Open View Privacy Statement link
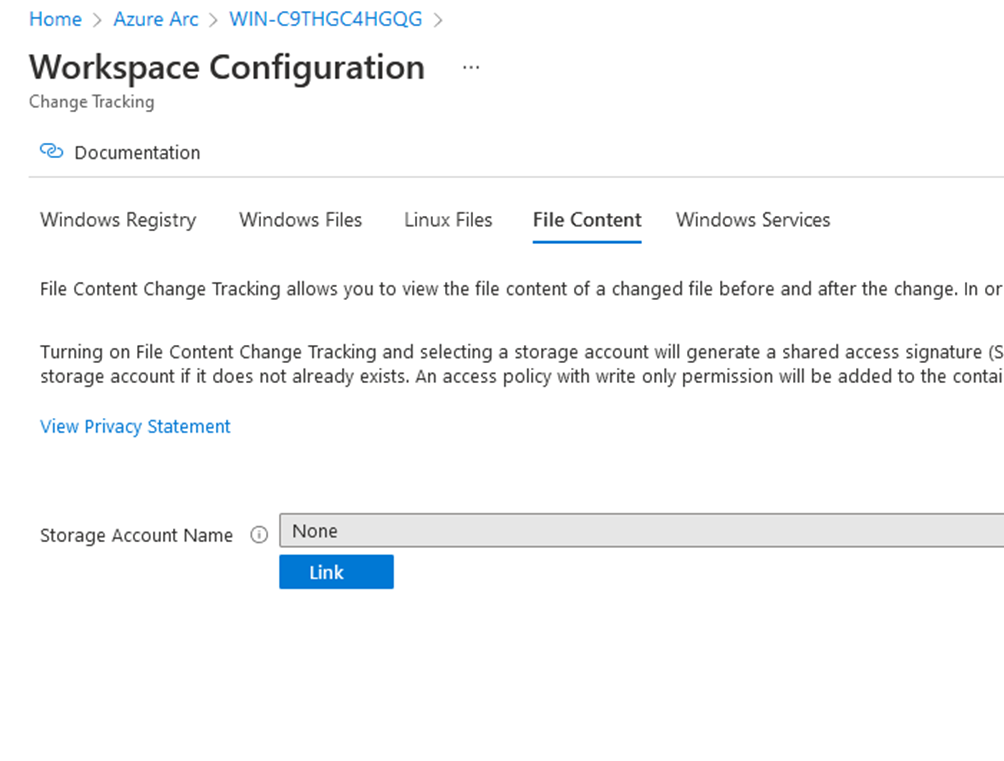The height and width of the screenshot is (761, 1004). tap(135, 427)
